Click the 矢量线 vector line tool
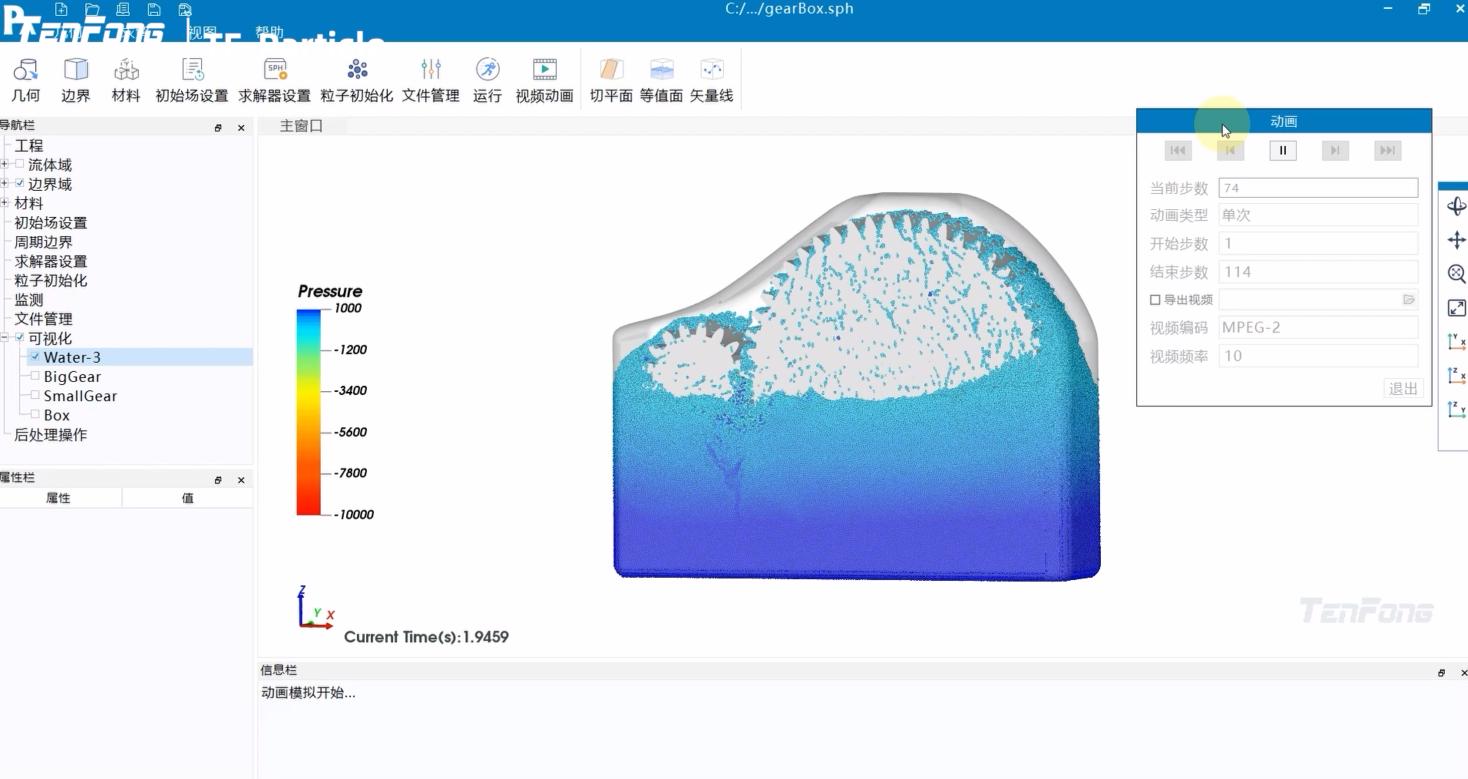Screen dimensions: 1468x779 point(711,80)
